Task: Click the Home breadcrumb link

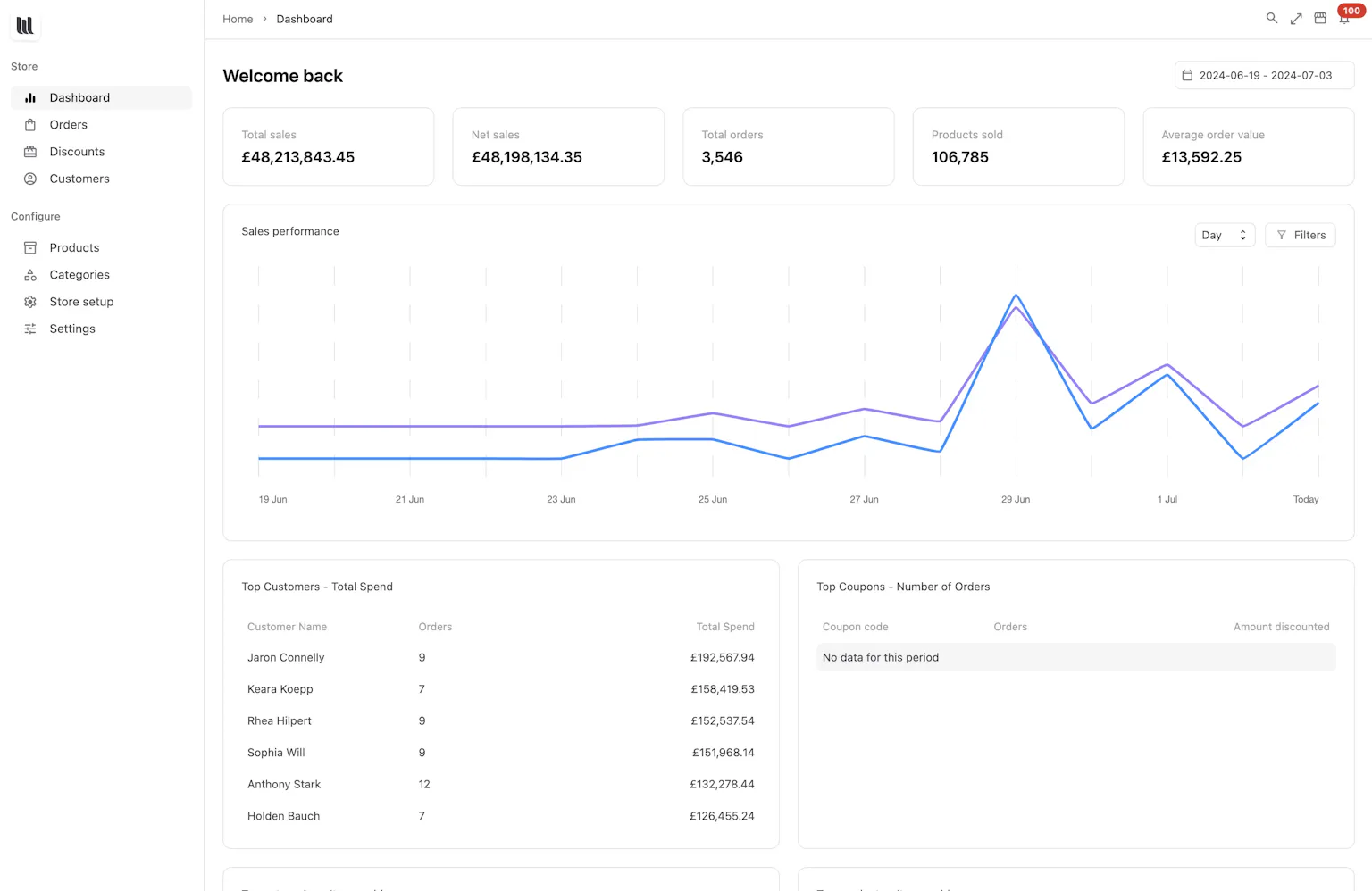Action: click(x=238, y=19)
